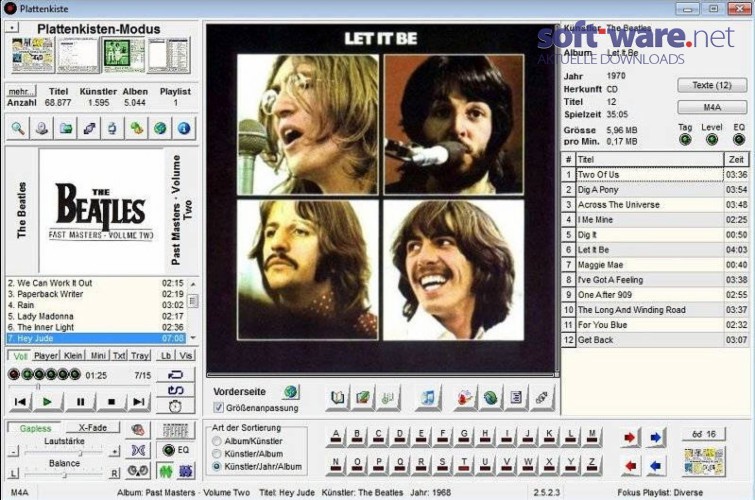The image size is (755, 500).
Task: Select 'Across The Universe' in track list
Action: [x=655, y=205]
